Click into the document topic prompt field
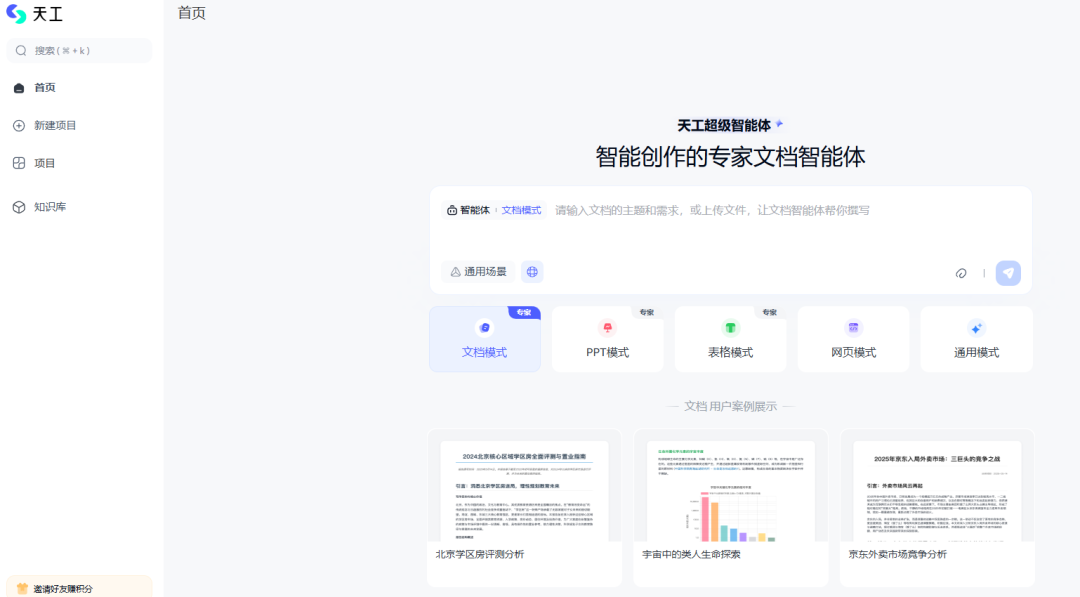 (x=712, y=210)
